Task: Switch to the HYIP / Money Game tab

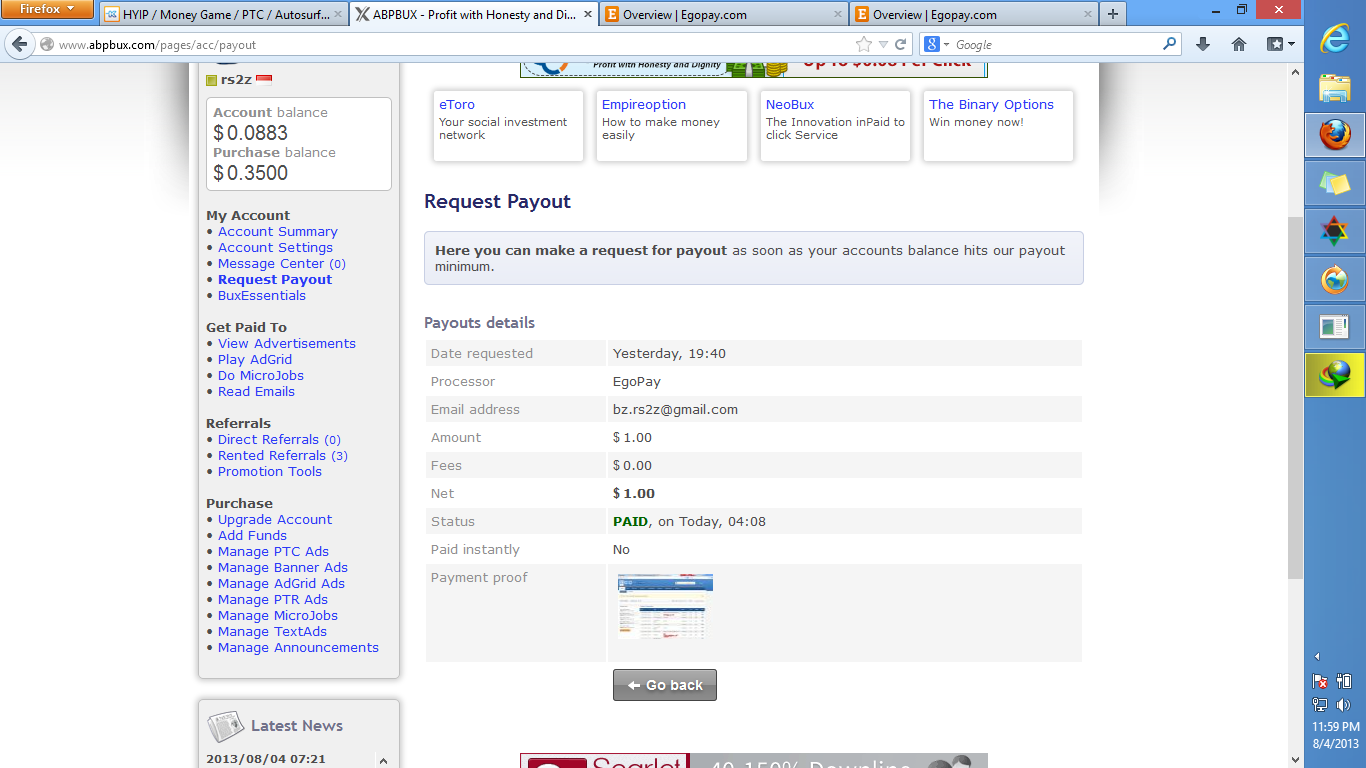Action: point(225,15)
